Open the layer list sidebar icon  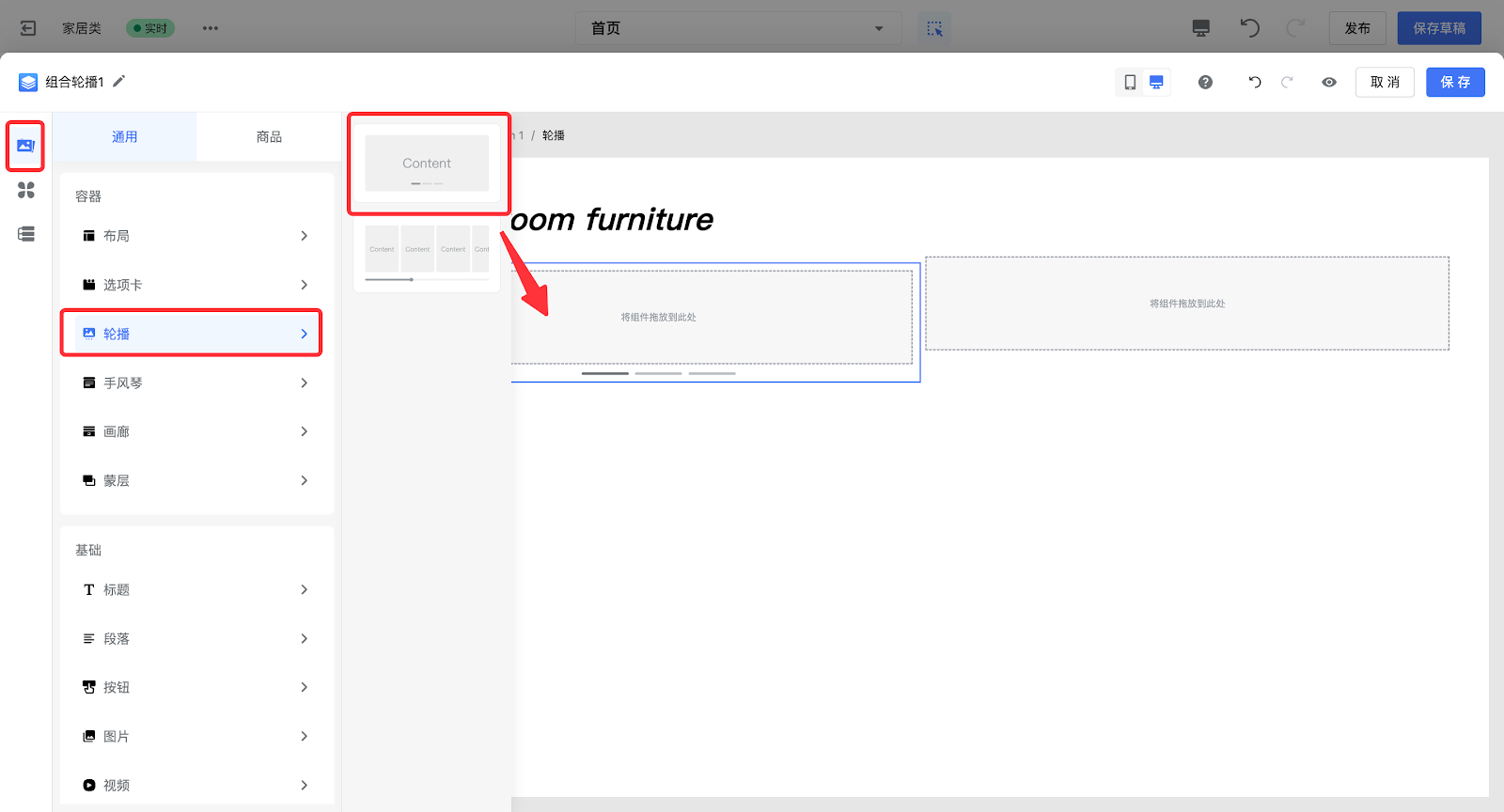click(26, 234)
